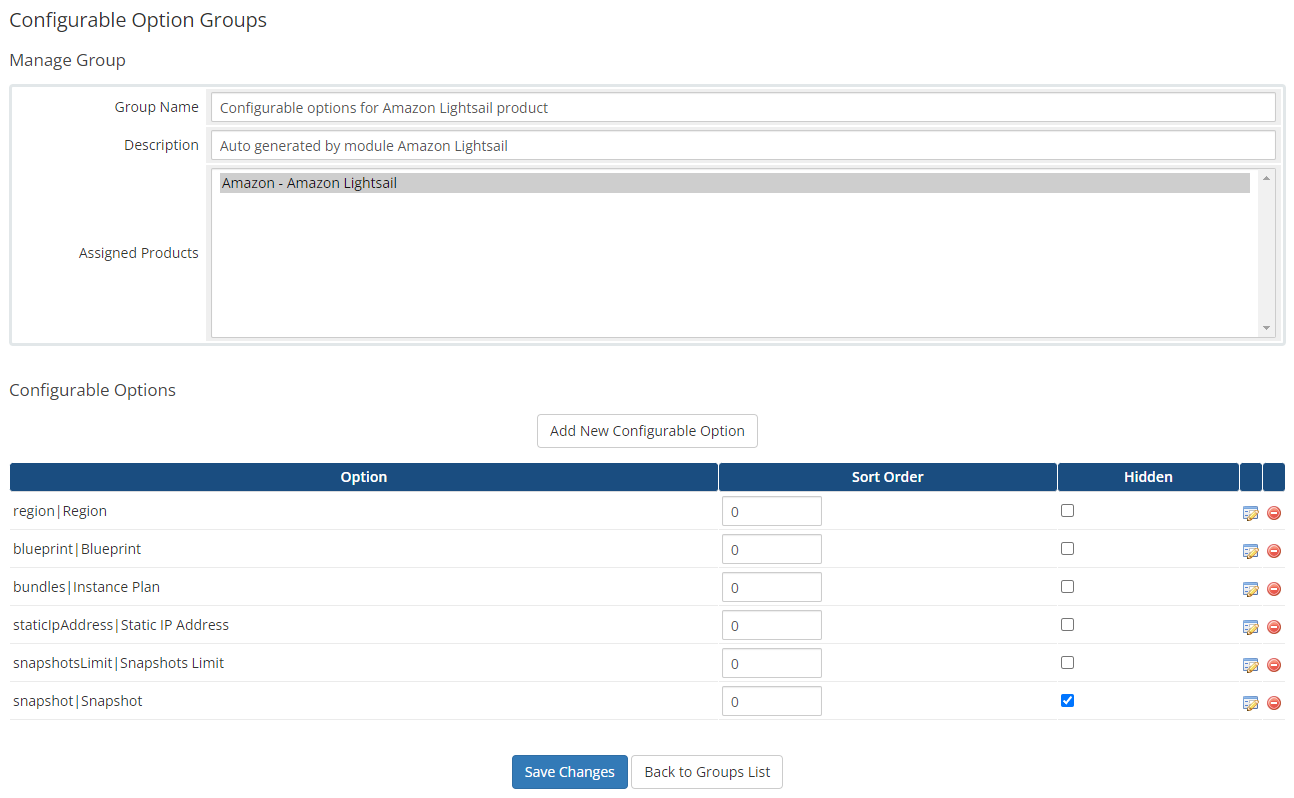Screen dimensions: 1294x798
Task: Click the Assigned Products scrollbar down arrow
Action: 1267,327
